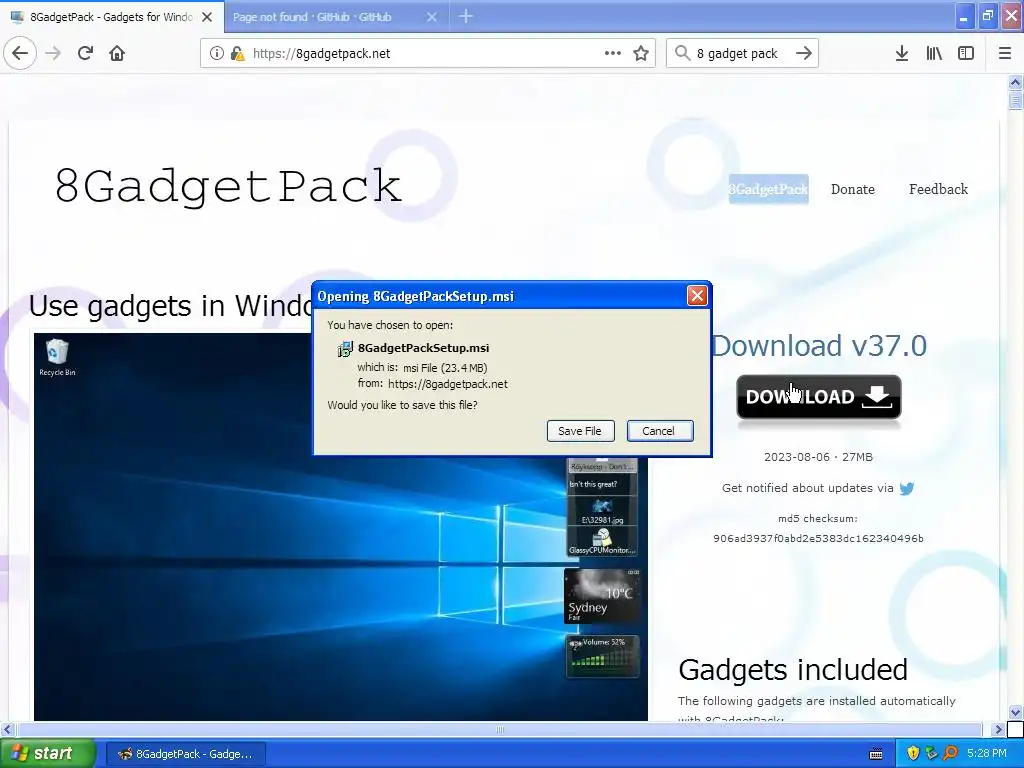This screenshot has height=768, width=1024.
Task: Click the padlock warning icon in address bar
Action: (237, 54)
